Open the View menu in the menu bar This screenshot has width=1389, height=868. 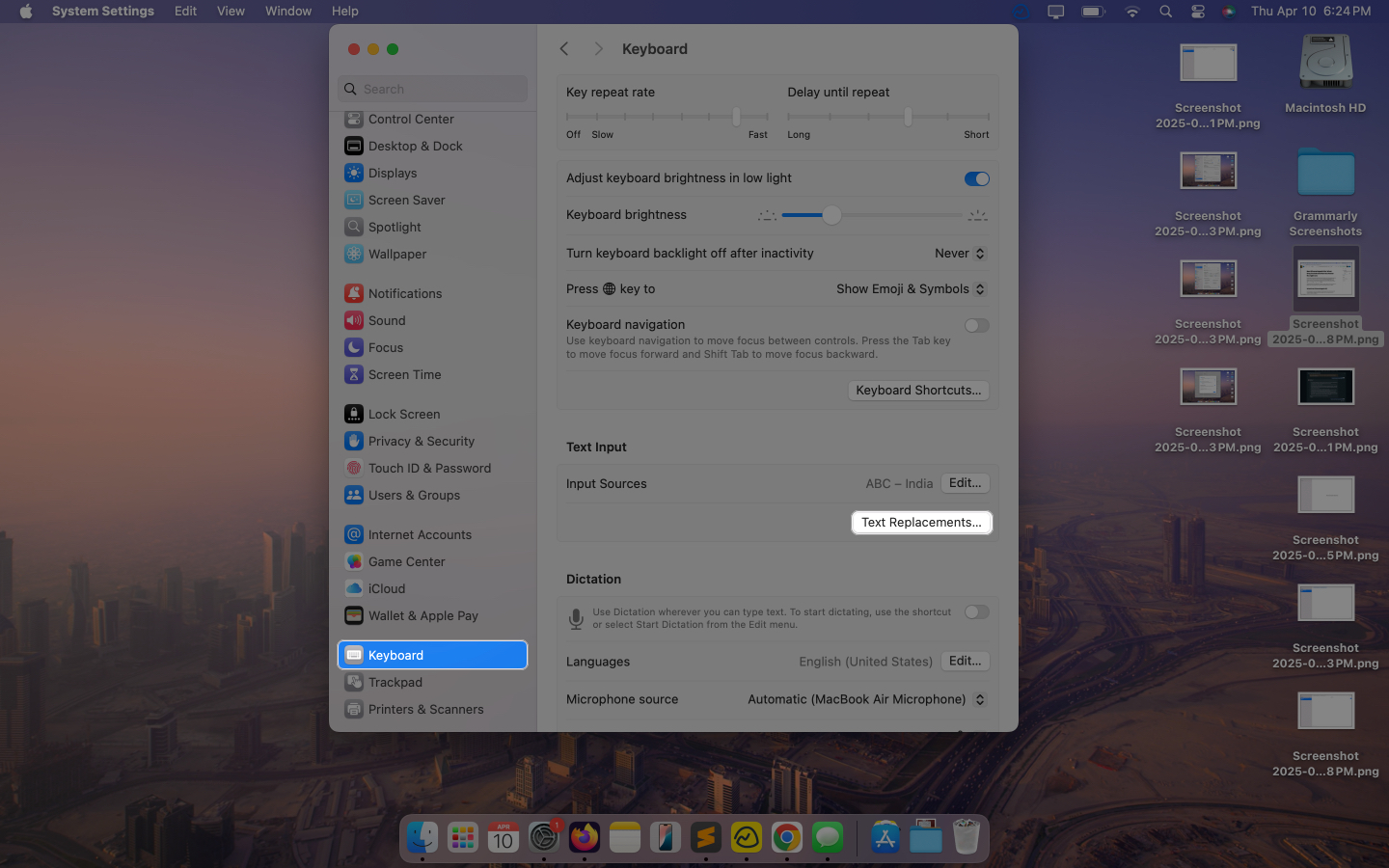(231, 11)
